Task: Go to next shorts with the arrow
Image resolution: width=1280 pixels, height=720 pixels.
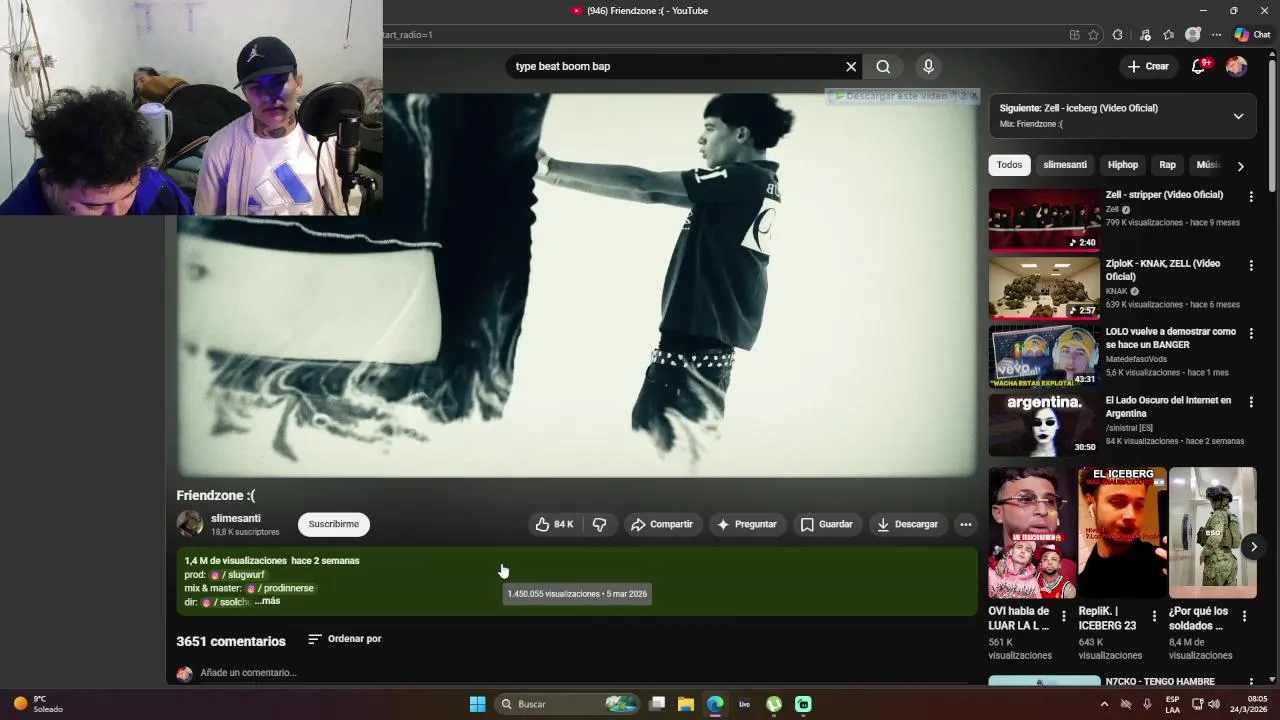Action: pyautogui.click(x=1253, y=546)
